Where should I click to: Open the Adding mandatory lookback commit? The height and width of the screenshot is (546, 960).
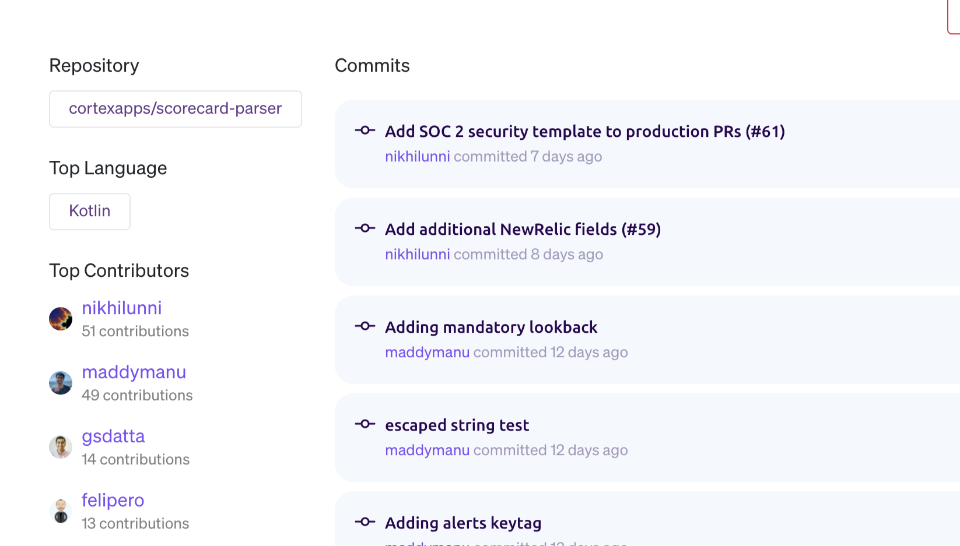click(x=491, y=327)
